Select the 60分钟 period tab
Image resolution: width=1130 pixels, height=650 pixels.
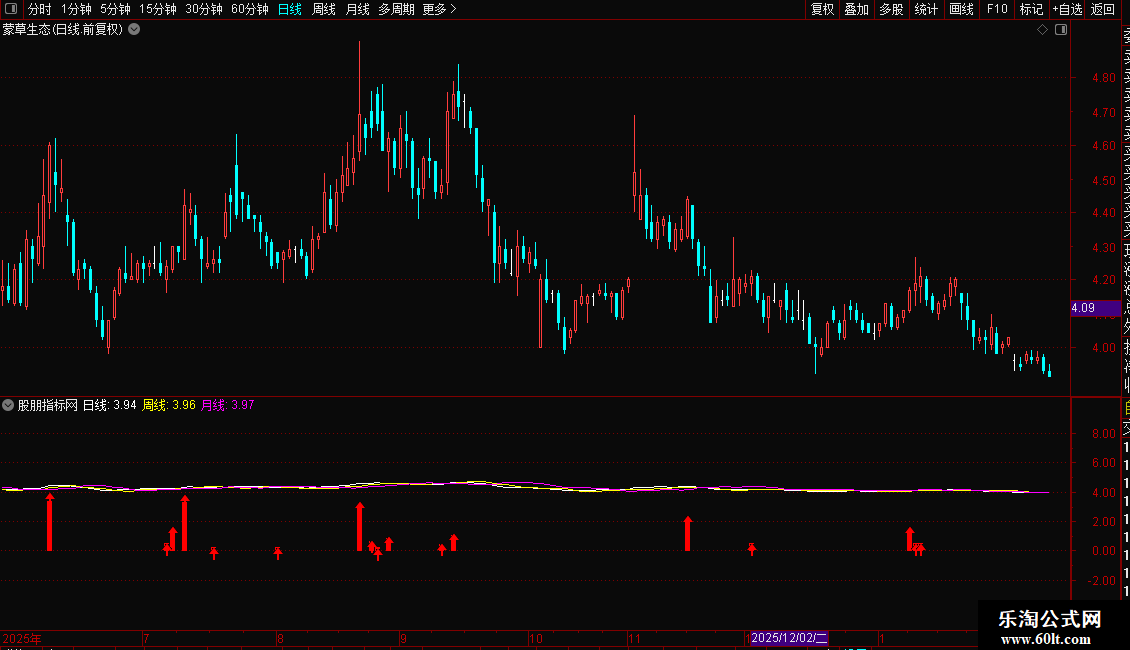tap(250, 9)
